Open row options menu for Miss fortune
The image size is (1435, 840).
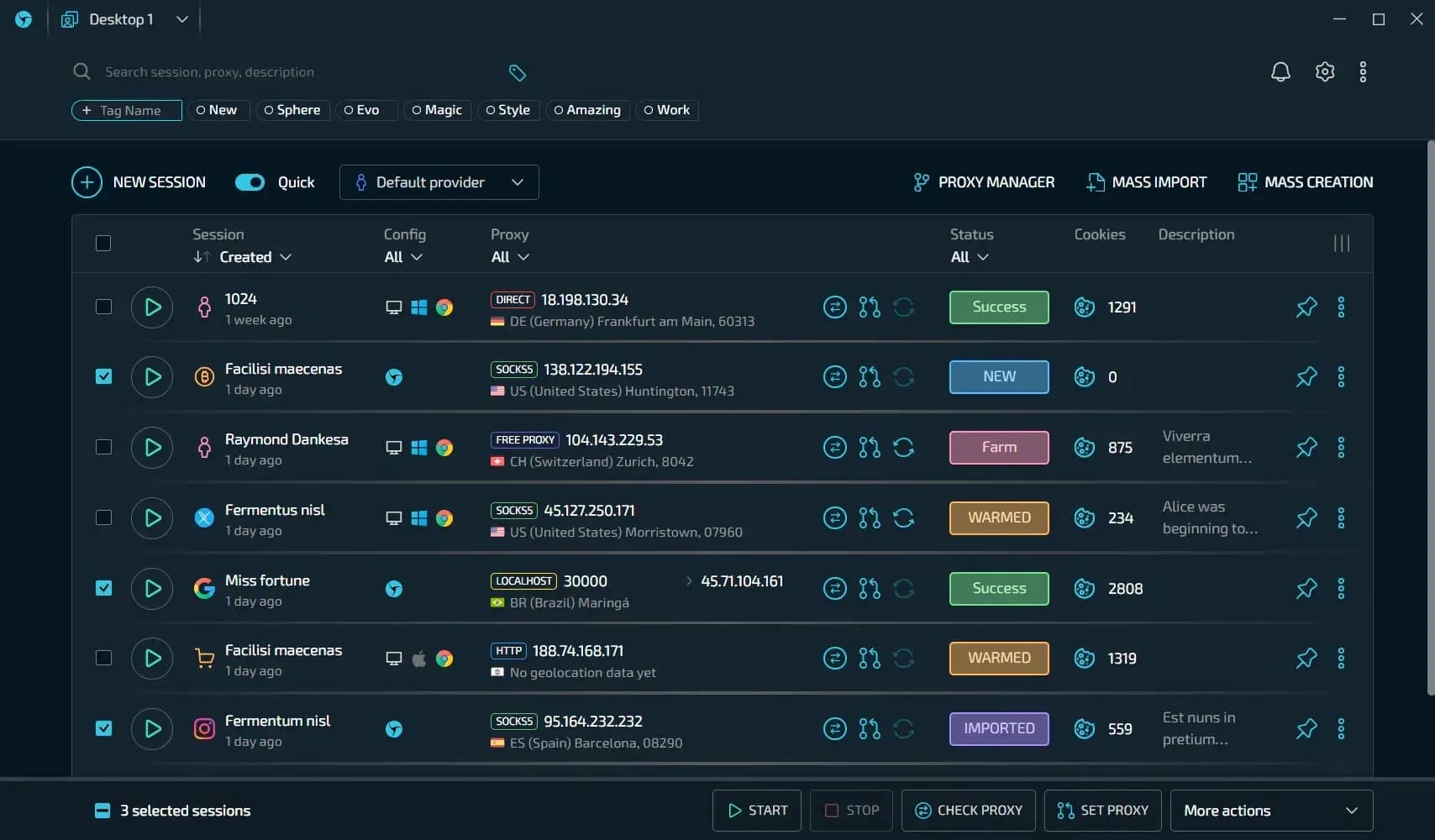click(x=1341, y=589)
